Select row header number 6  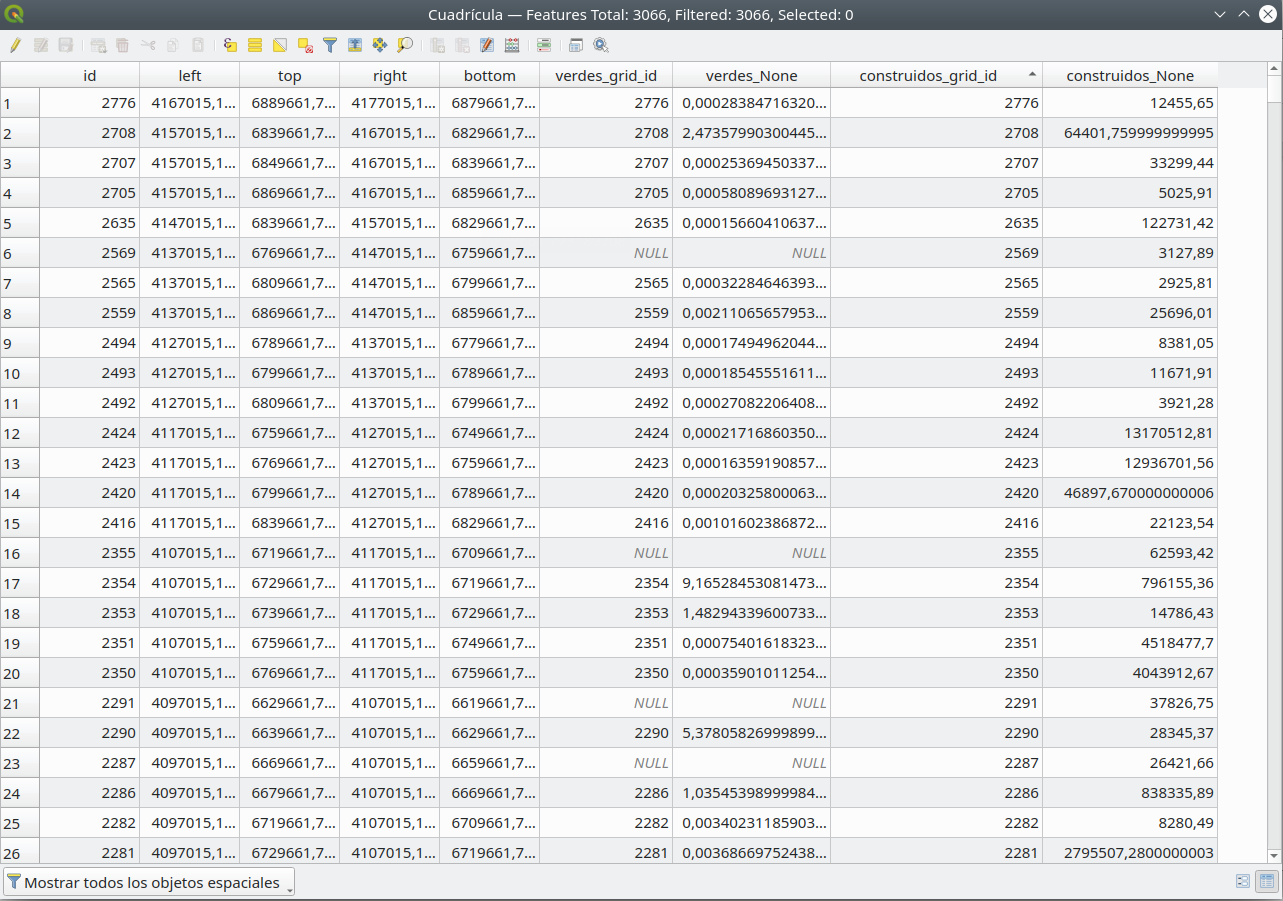click(x=20, y=253)
